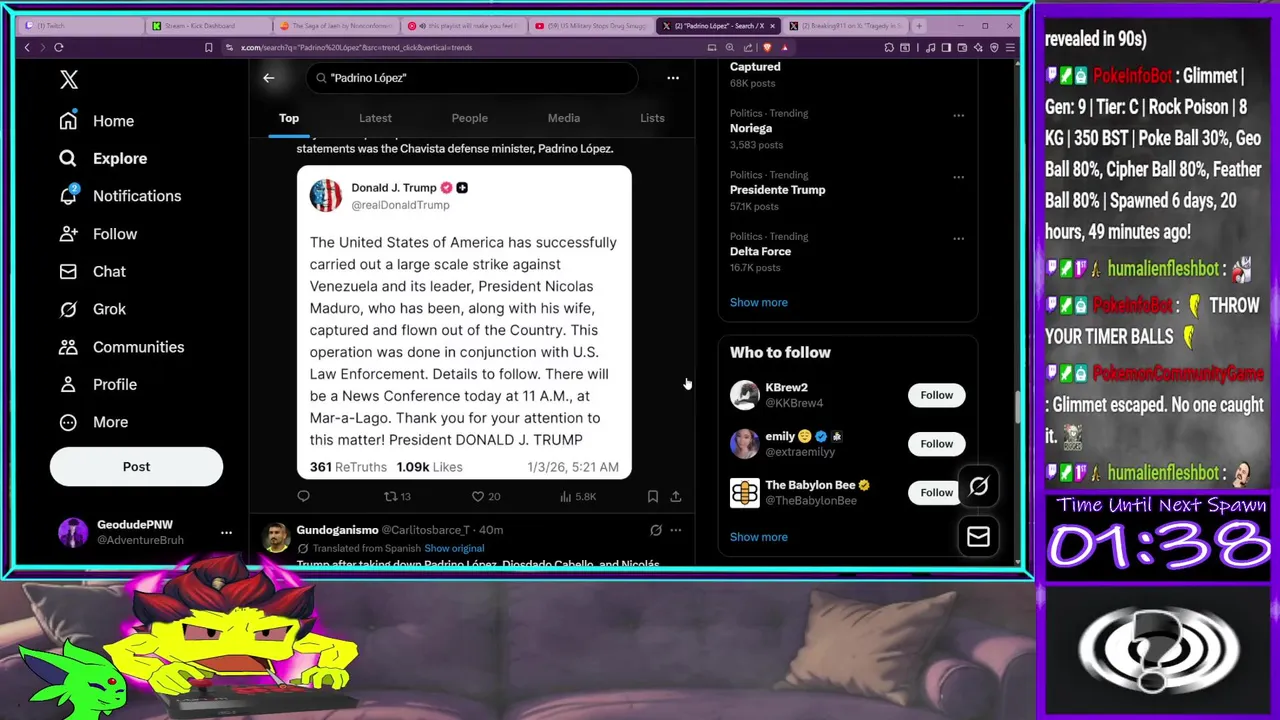Open the Delta Force trending topic
Viewport: 1280px width, 720px height.
click(x=760, y=251)
